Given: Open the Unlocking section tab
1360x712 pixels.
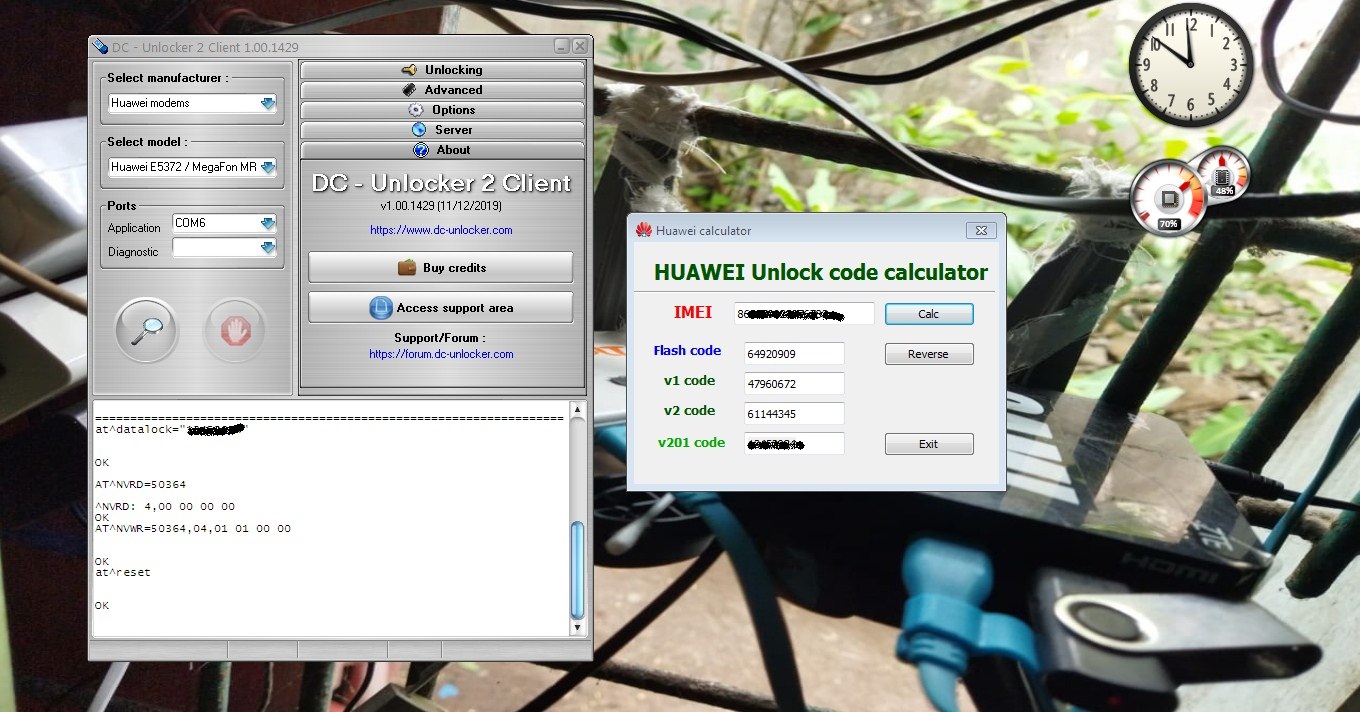Looking at the screenshot, I should 442,70.
